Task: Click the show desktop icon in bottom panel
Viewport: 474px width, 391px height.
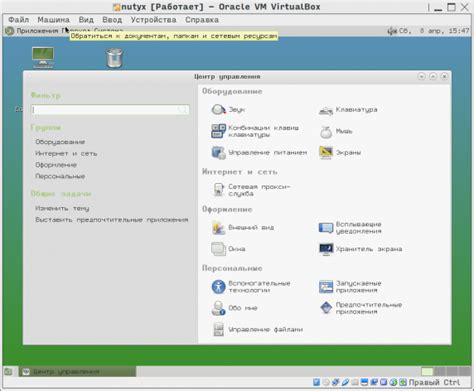Action: click(8, 371)
